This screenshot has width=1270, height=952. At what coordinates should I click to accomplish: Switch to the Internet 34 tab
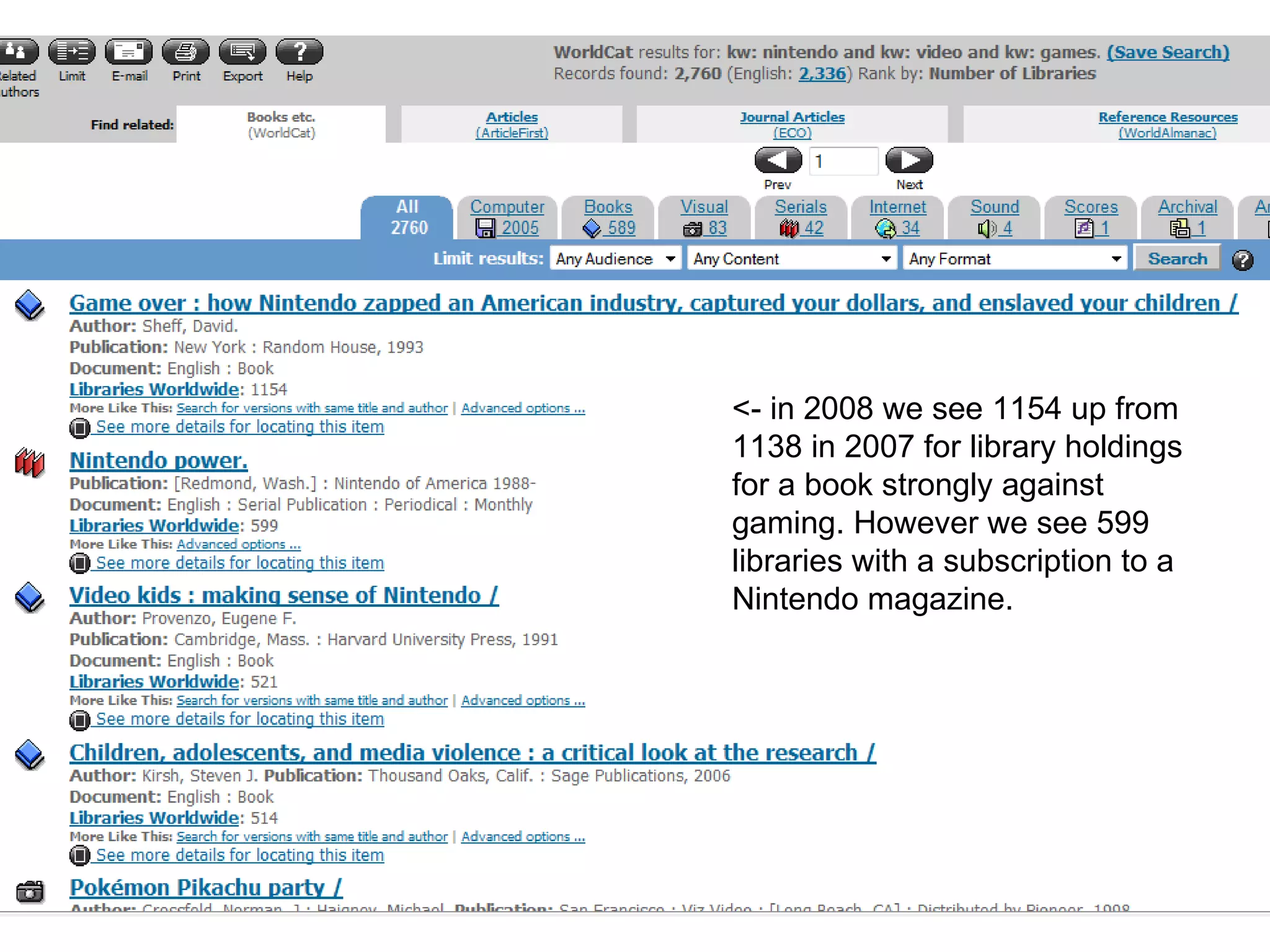click(x=897, y=218)
